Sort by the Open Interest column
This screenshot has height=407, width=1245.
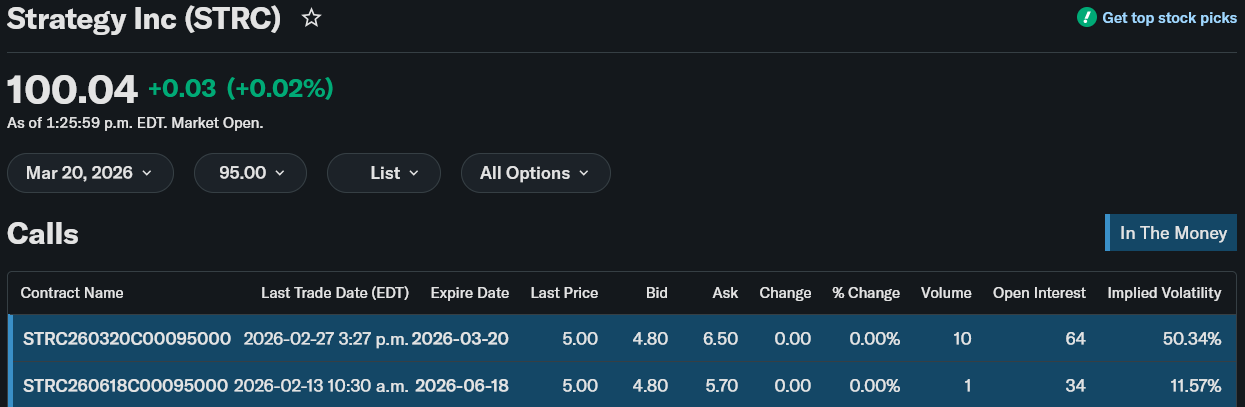click(1039, 293)
